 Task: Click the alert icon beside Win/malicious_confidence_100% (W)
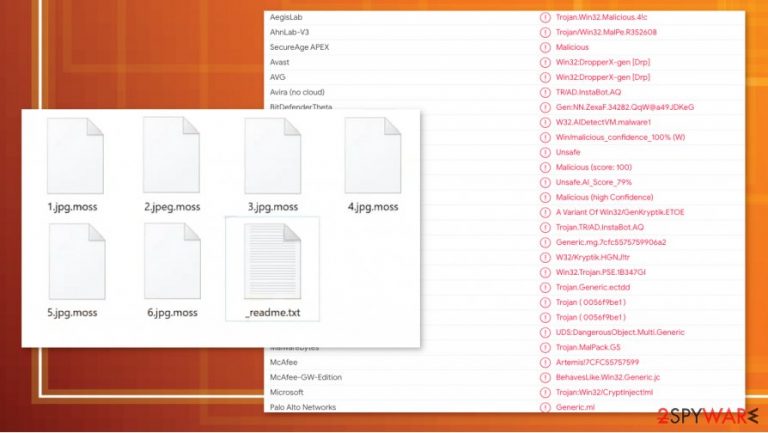tap(545, 137)
